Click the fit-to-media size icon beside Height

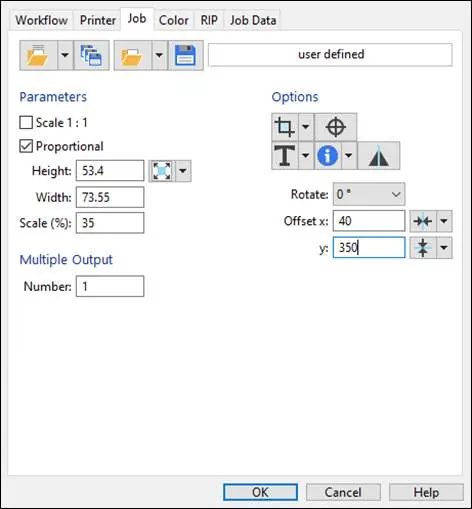pos(162,171)
